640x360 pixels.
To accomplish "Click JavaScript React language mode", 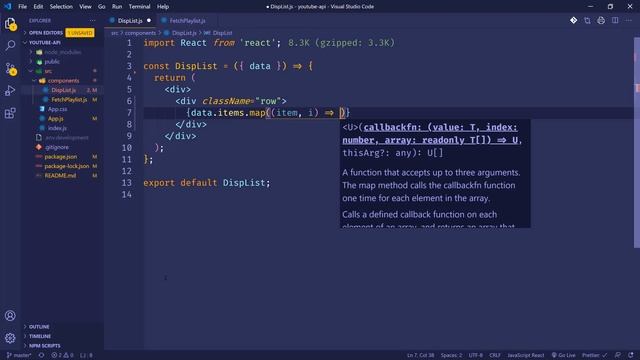I will point(526,355).
